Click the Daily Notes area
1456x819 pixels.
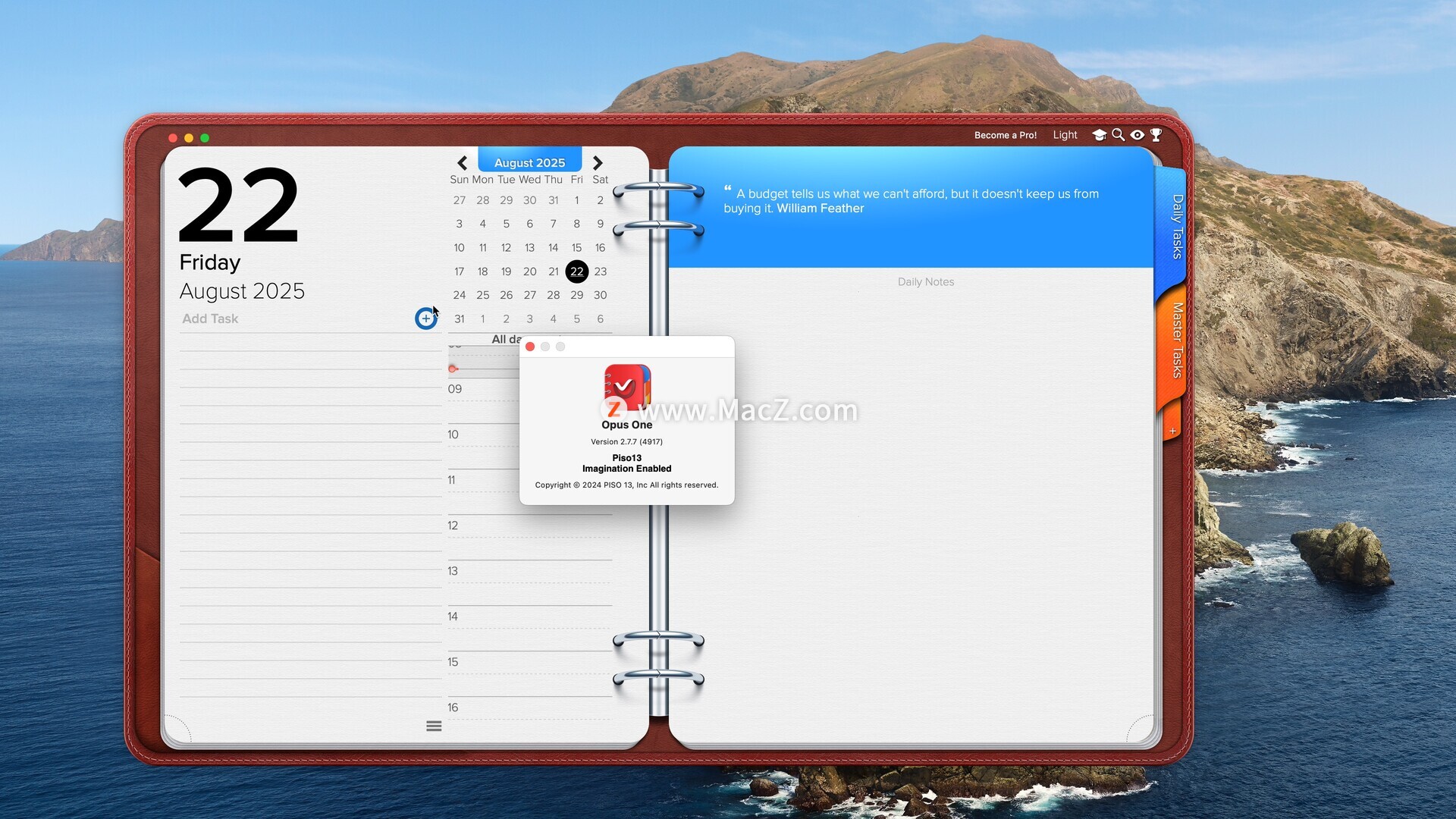[x=925, y=282]
